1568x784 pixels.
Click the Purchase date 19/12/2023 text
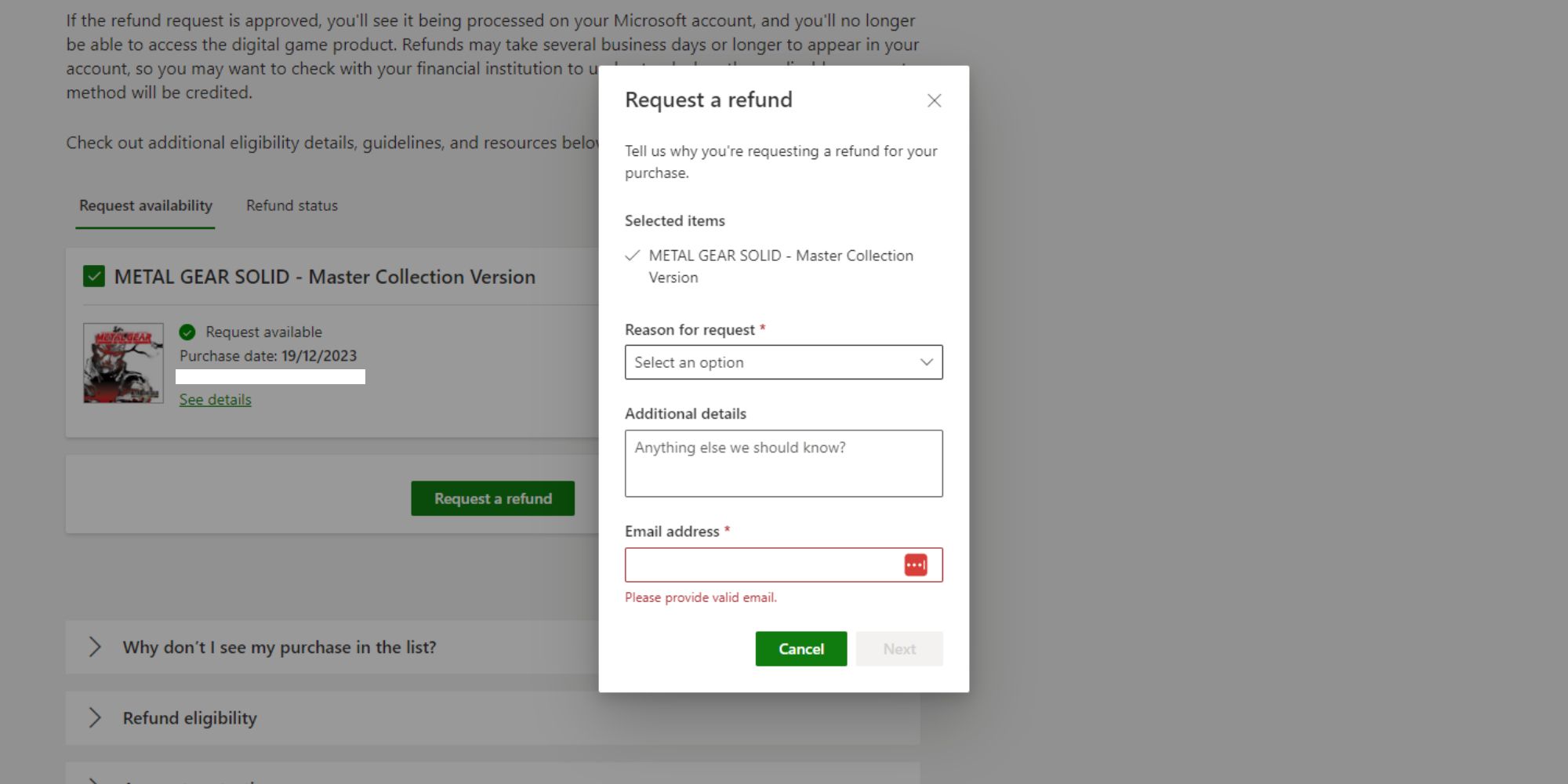(x=268, y=356)
